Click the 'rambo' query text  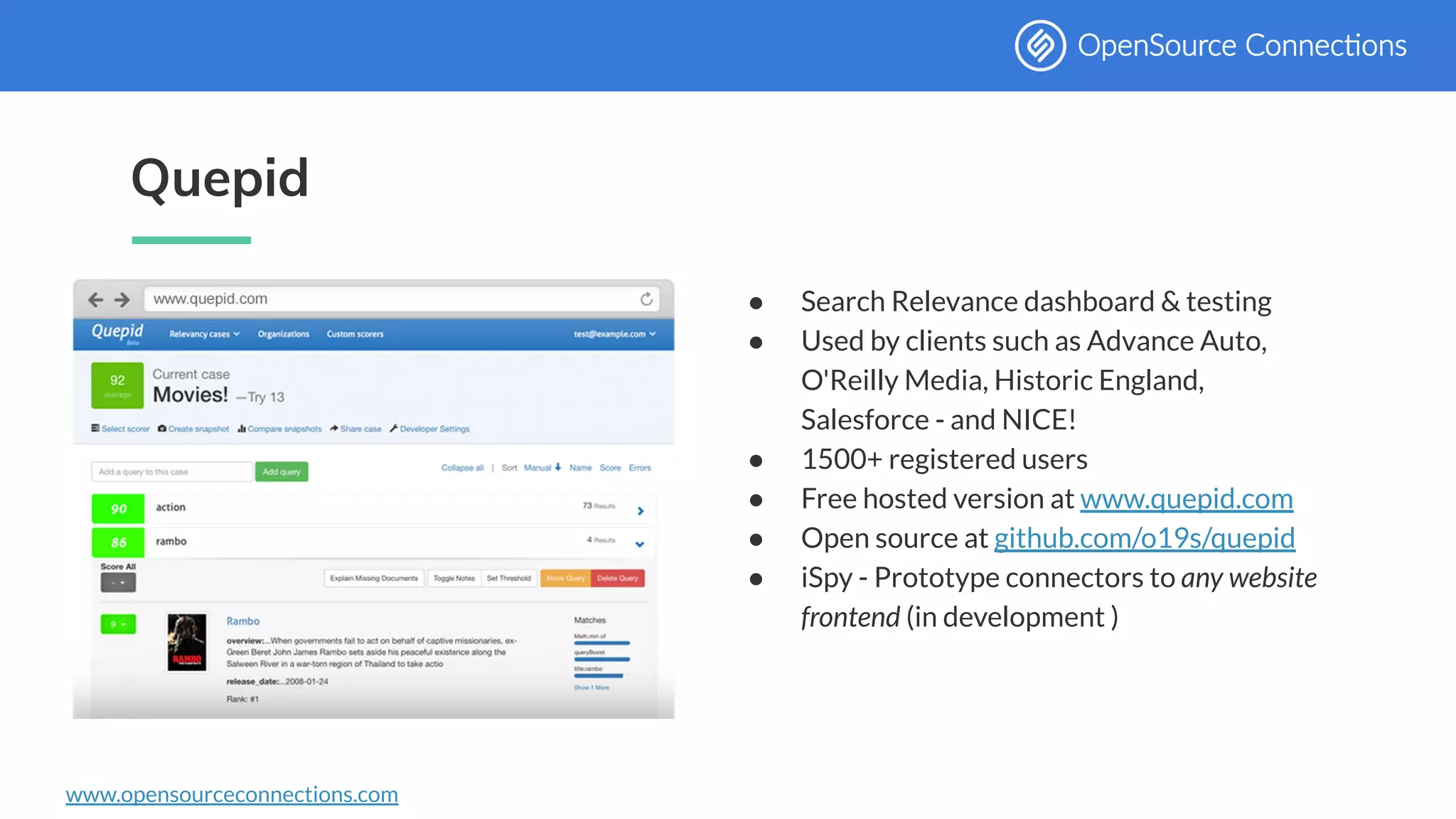[171, 541]
